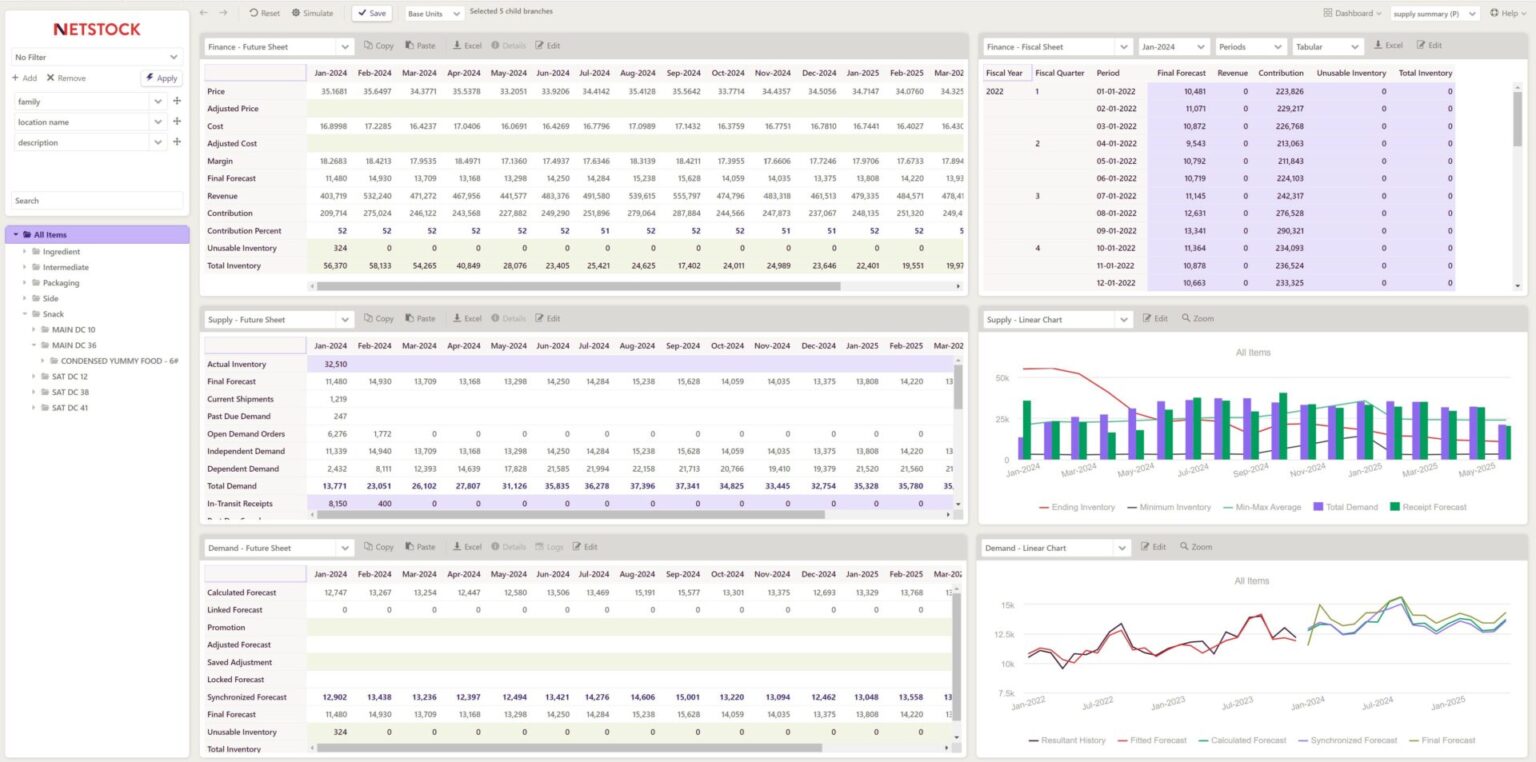
Task: Click the Save button
Action: point(370,13)
